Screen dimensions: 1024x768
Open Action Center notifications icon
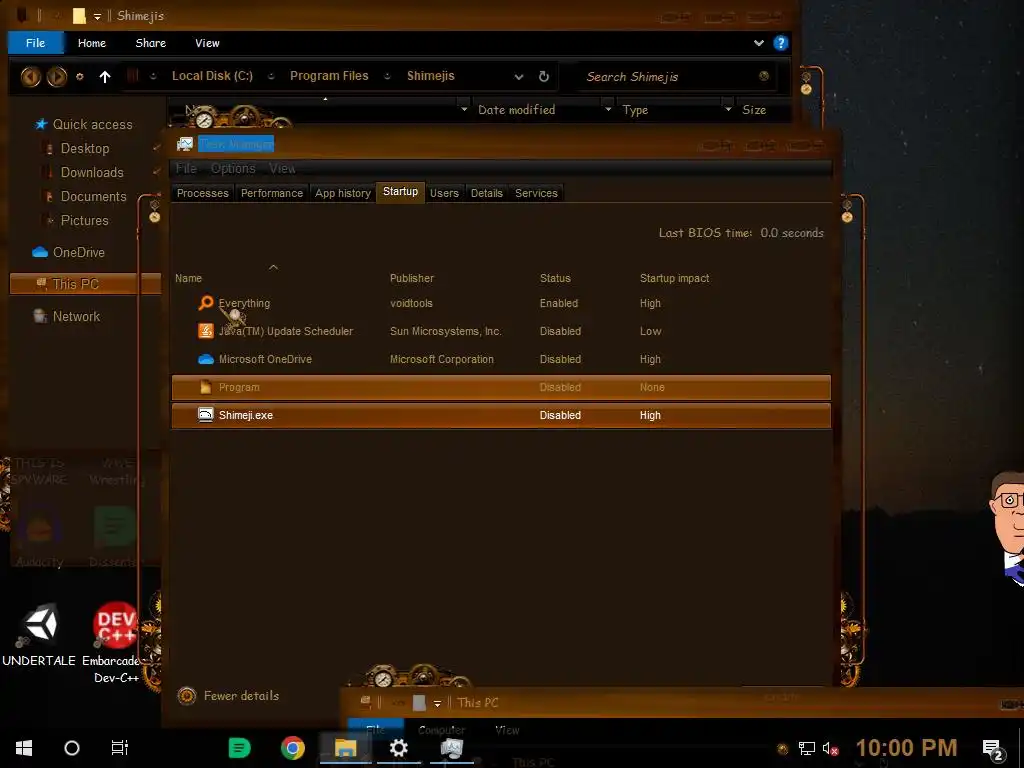pyautogui.click(x=993, y=749)
